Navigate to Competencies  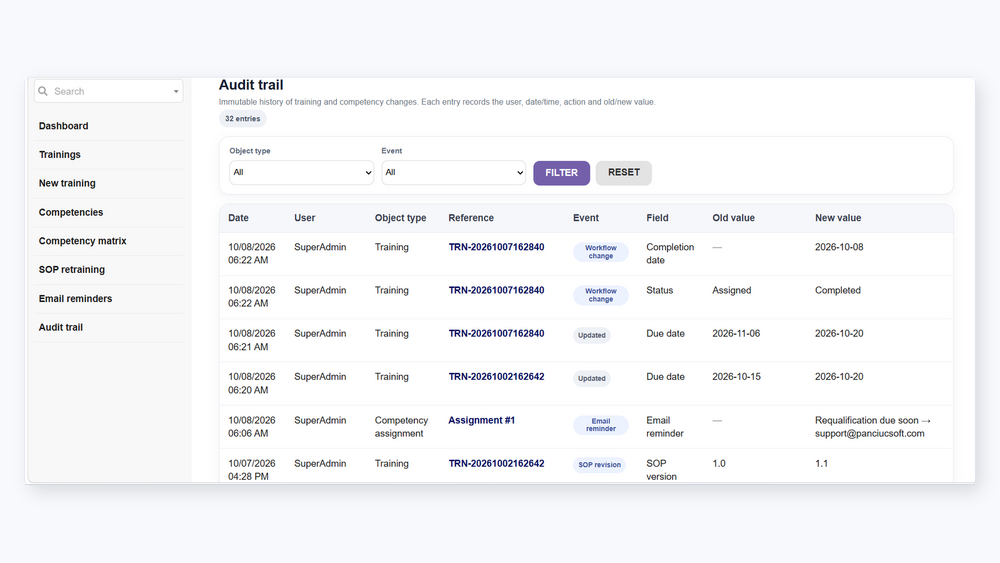coord(71,212)
